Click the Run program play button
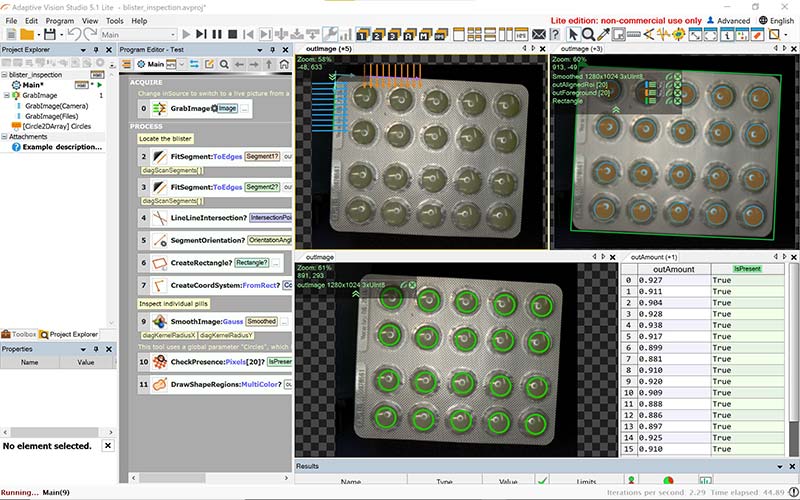The width and height of the screenshot is (800, 500). click(x=186, y=35)
